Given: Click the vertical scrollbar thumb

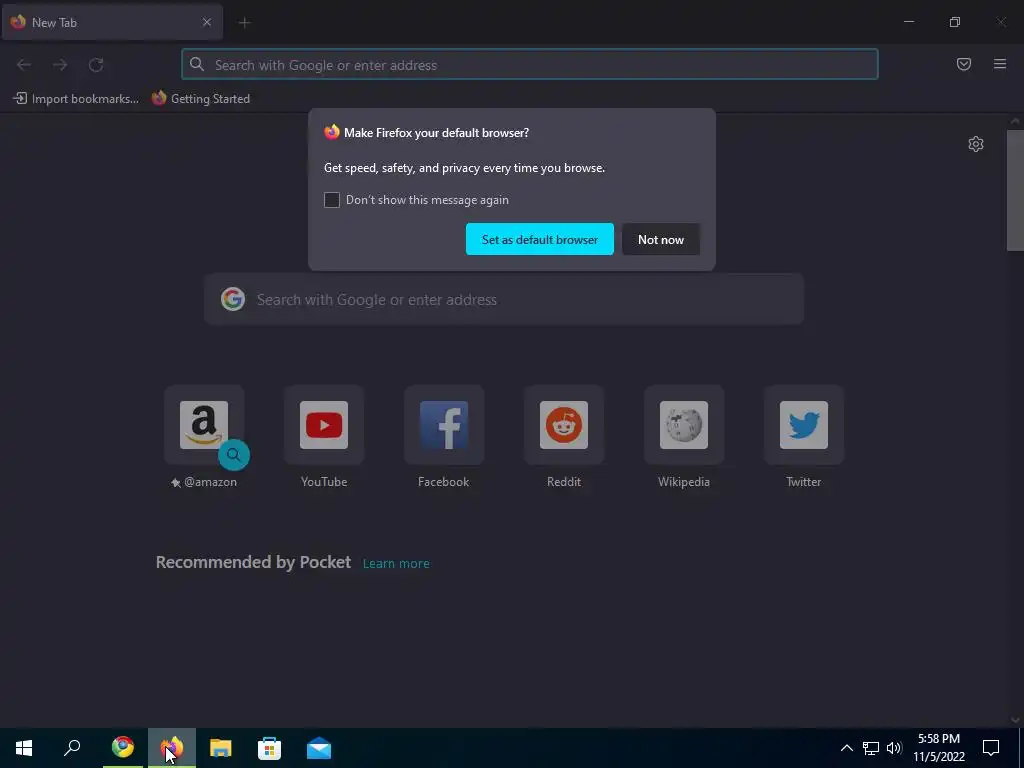Looking at the screenshot, I should [x=1015, y=190].
